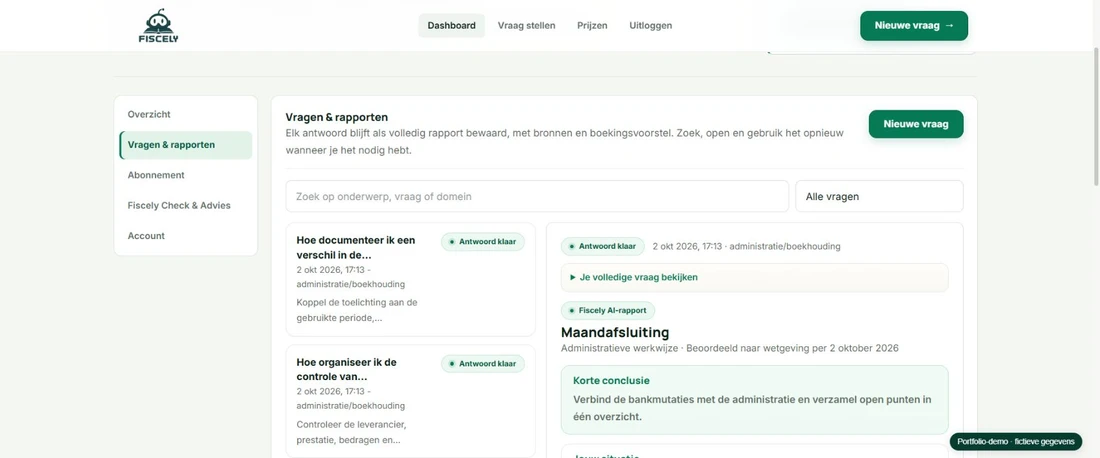1100x458 pixels.
Task: Click Antwoord klaar badge on the organiseer card
Action: coord(483,364)
